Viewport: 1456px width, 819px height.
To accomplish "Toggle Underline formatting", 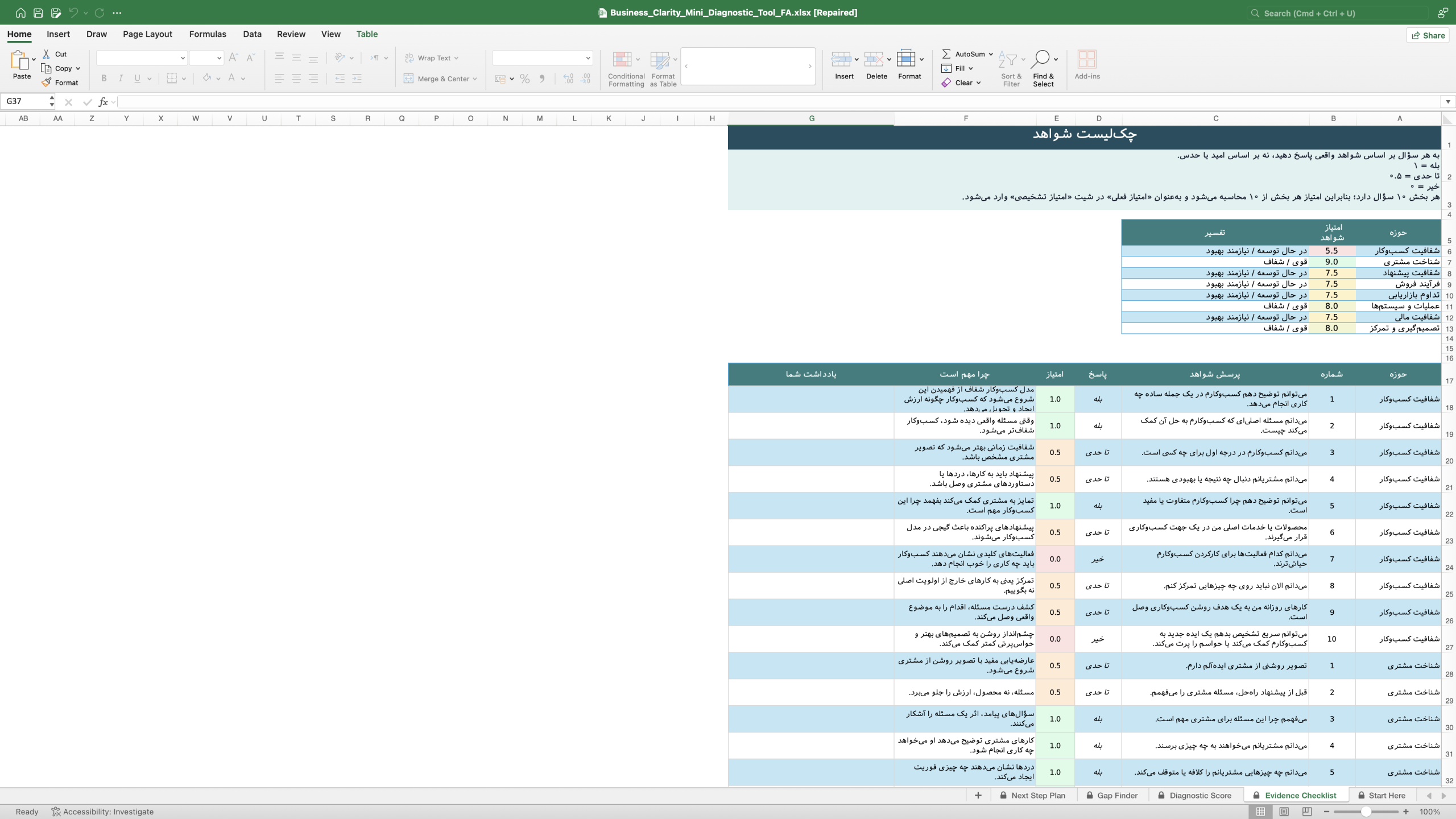I will pos(137,78).
